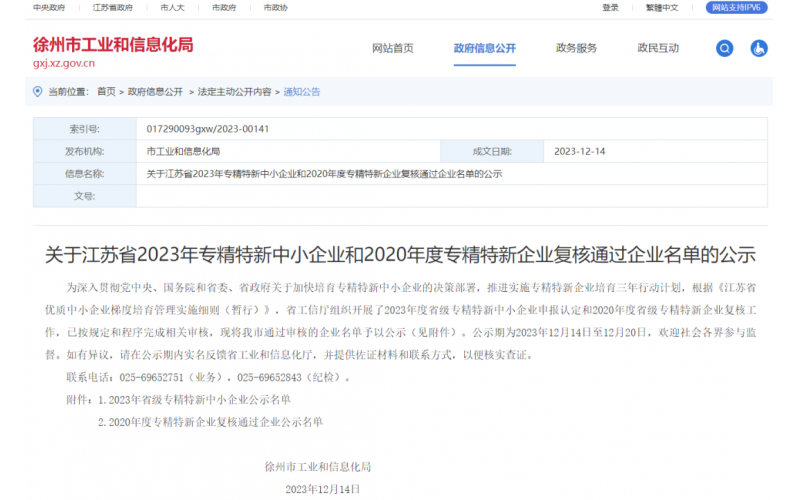Open 政府信息公开 breadcrumb link

pyautogui.click(x=155, y=92)
